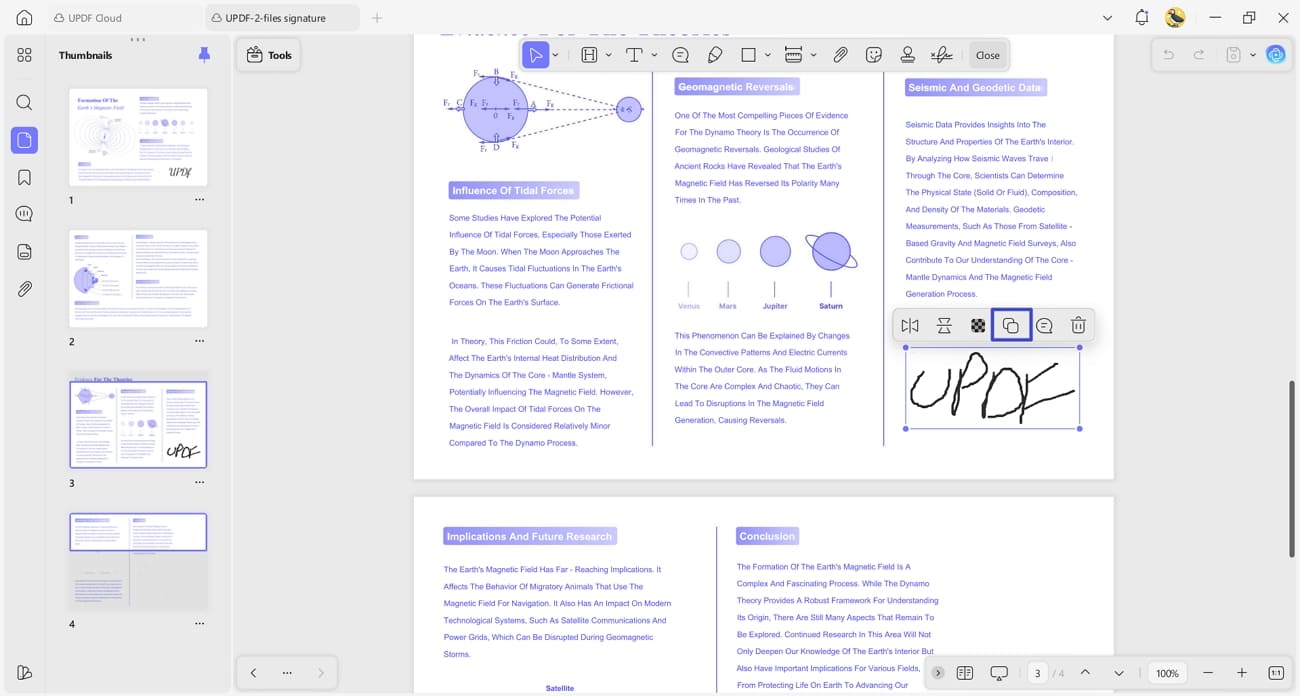The image size is (1300, 696).
Task: Choose the pencil drawing tool
Action: pos(715,55)
